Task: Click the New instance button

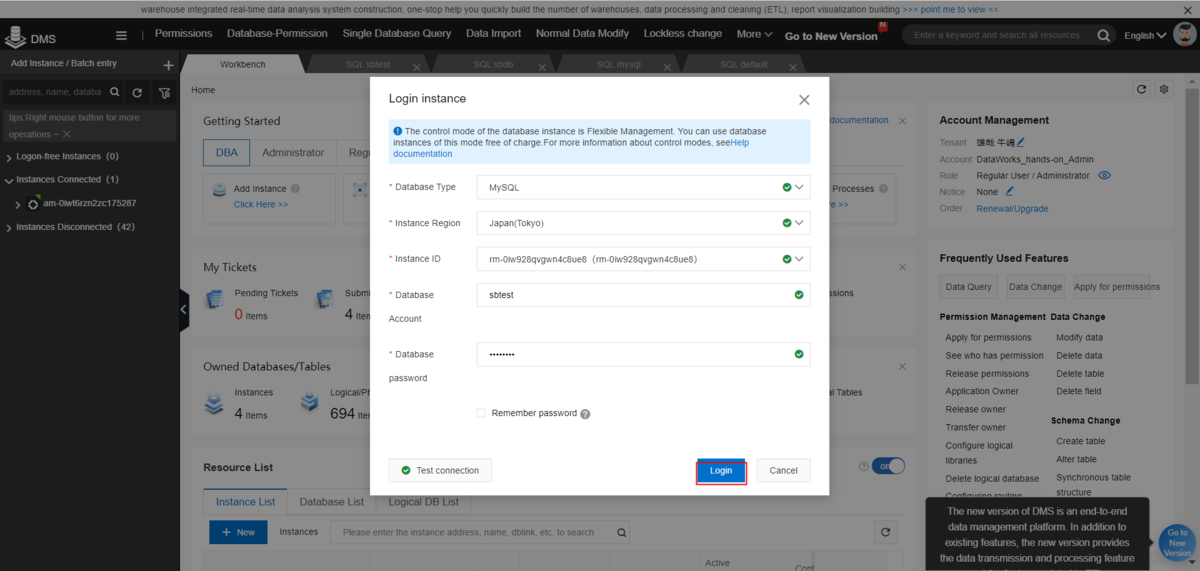Action: click(238, 532)
